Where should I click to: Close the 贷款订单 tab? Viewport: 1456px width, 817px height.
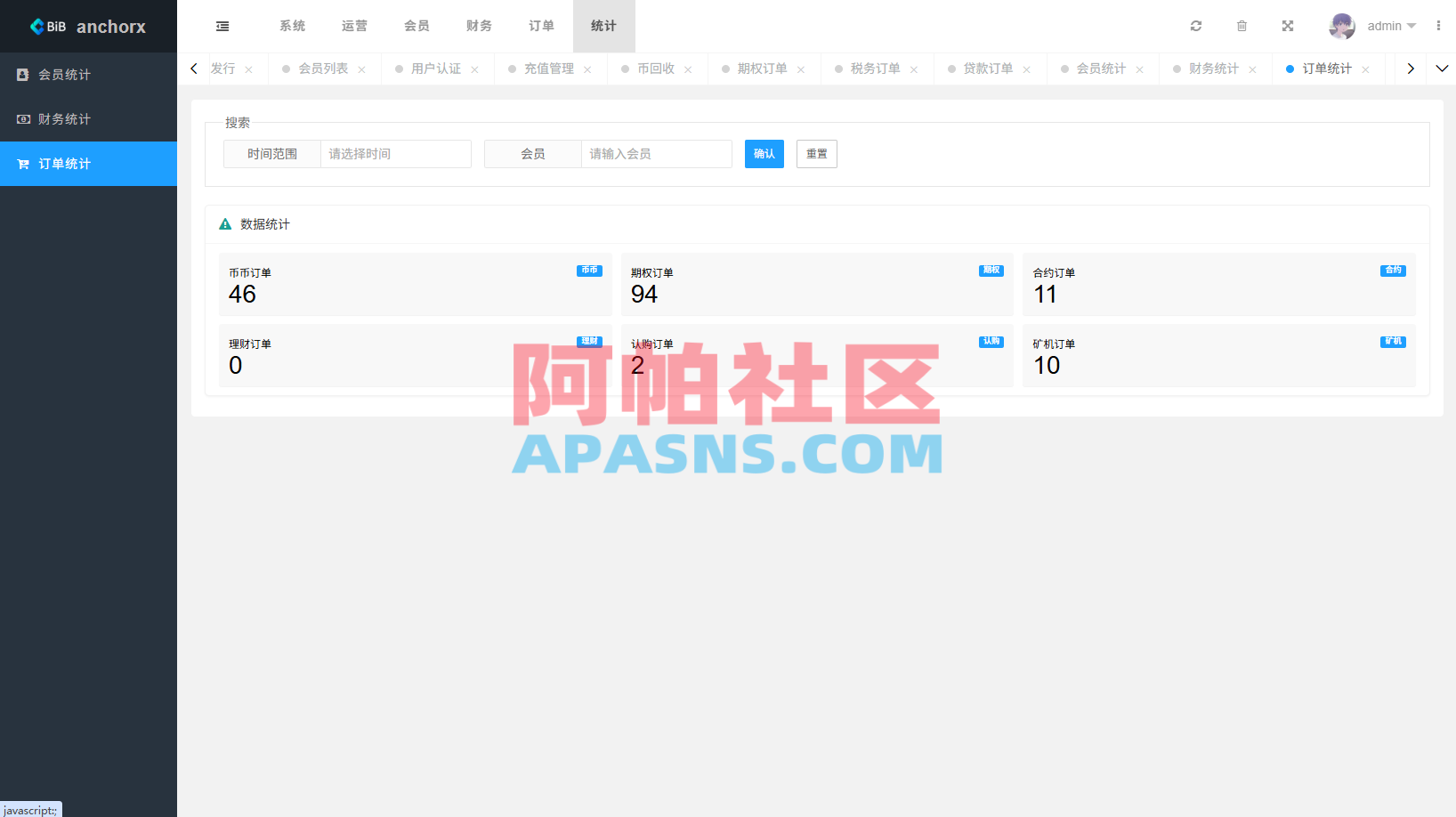pyautogui.click(x=1027, y=69)
